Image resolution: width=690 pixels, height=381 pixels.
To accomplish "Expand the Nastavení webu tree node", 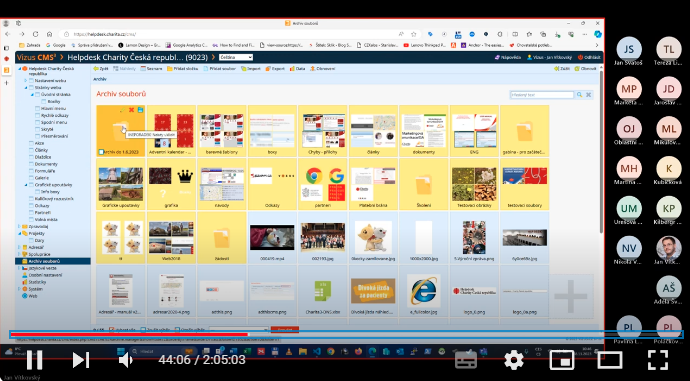I will coord(26,81).
